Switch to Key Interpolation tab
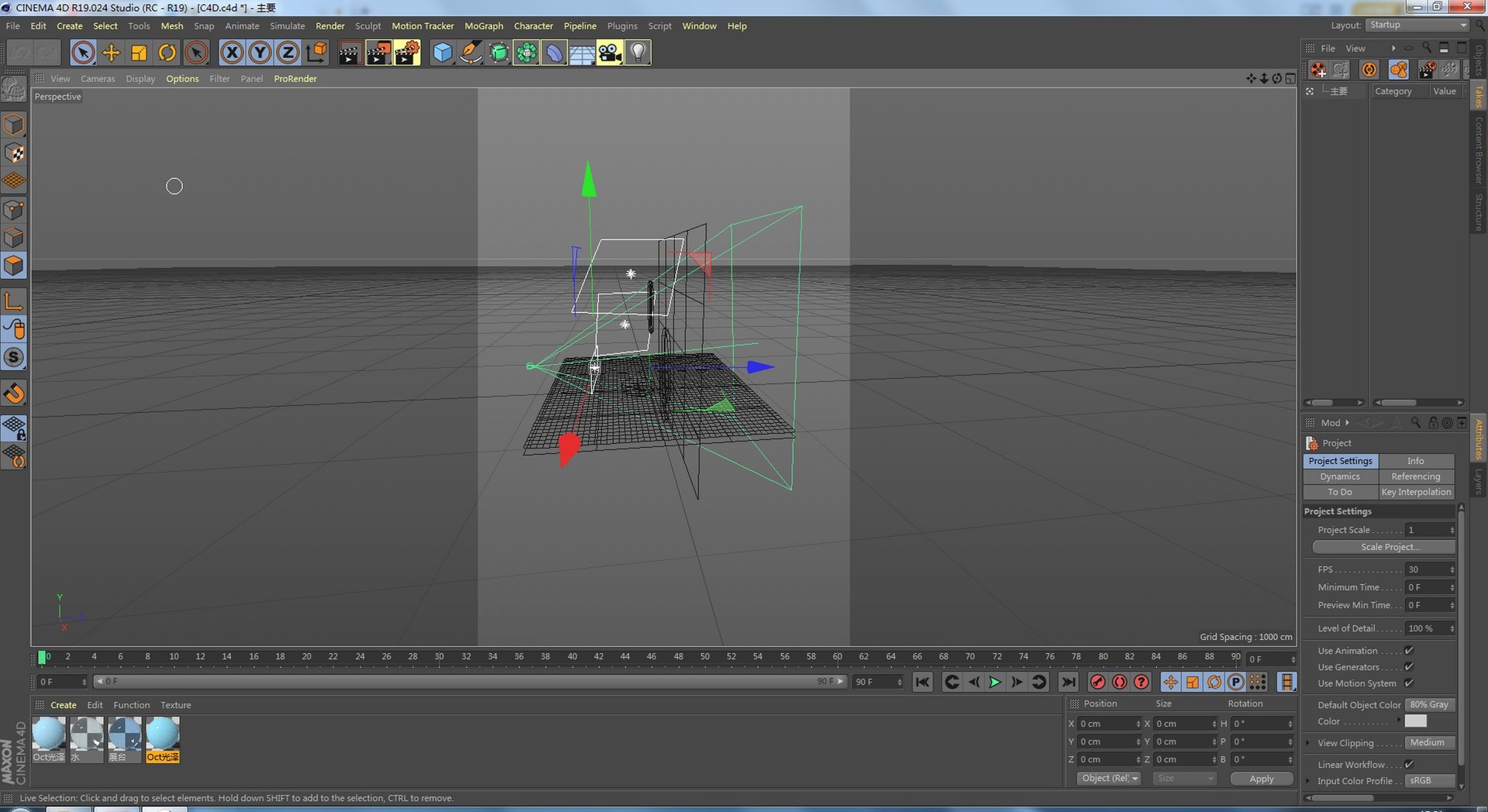This screenshot has height=812, width=1488. coord(1416,492)
